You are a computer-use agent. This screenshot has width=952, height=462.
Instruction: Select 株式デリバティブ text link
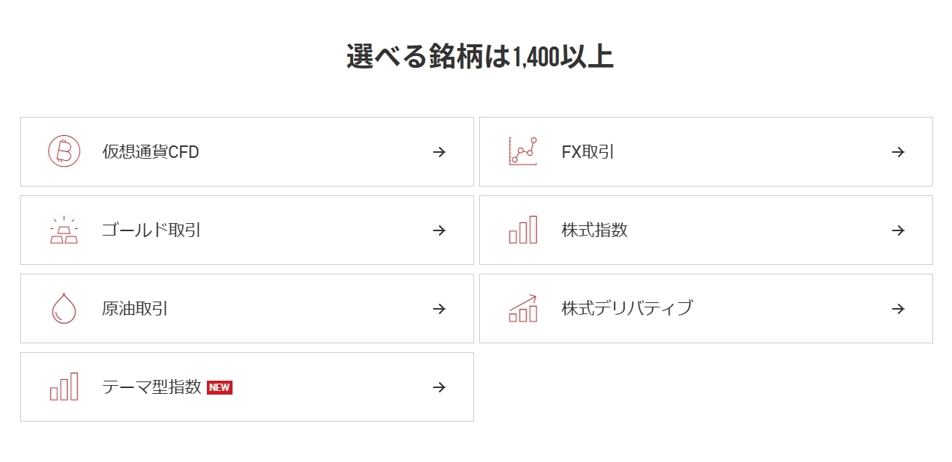pyautogui.click(x=627, y=308)
